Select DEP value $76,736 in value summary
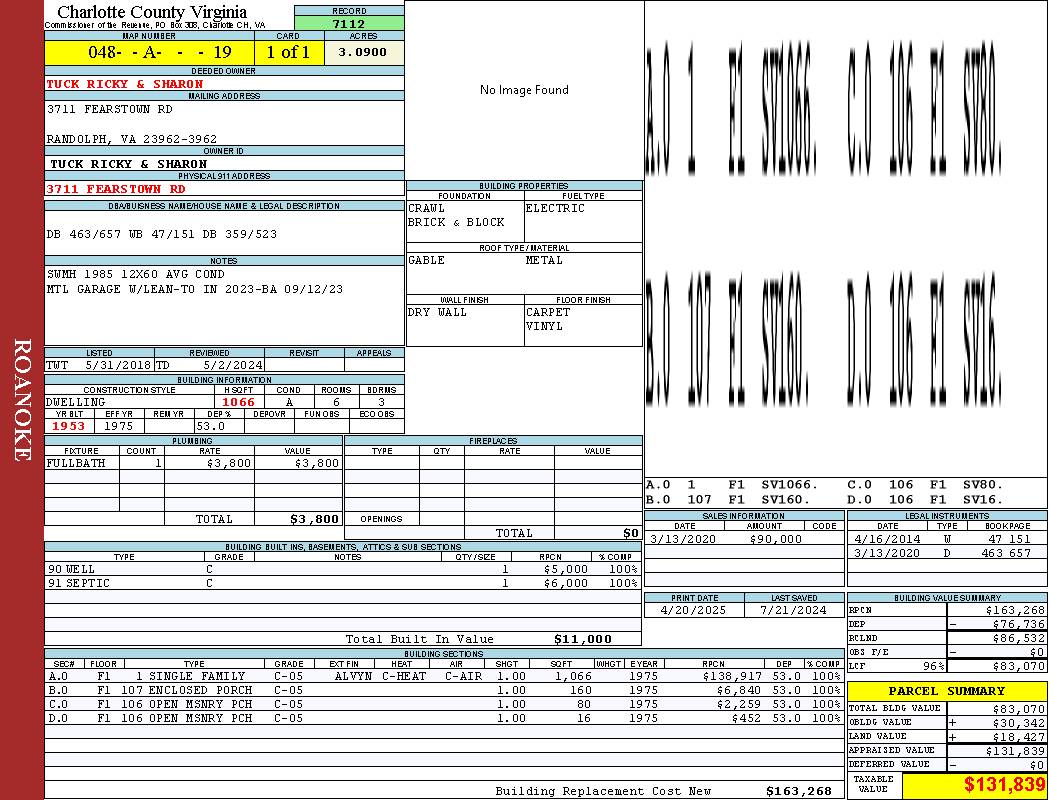 pos(1019,625)
